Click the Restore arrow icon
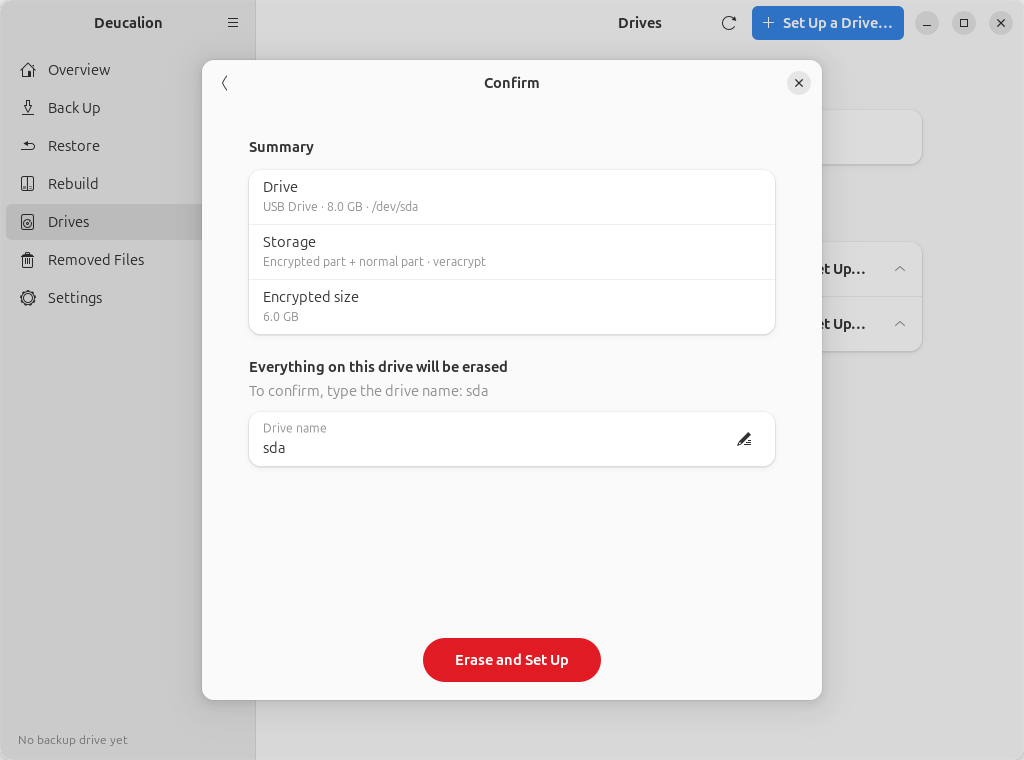1024x760 pixels. (27, 146)
